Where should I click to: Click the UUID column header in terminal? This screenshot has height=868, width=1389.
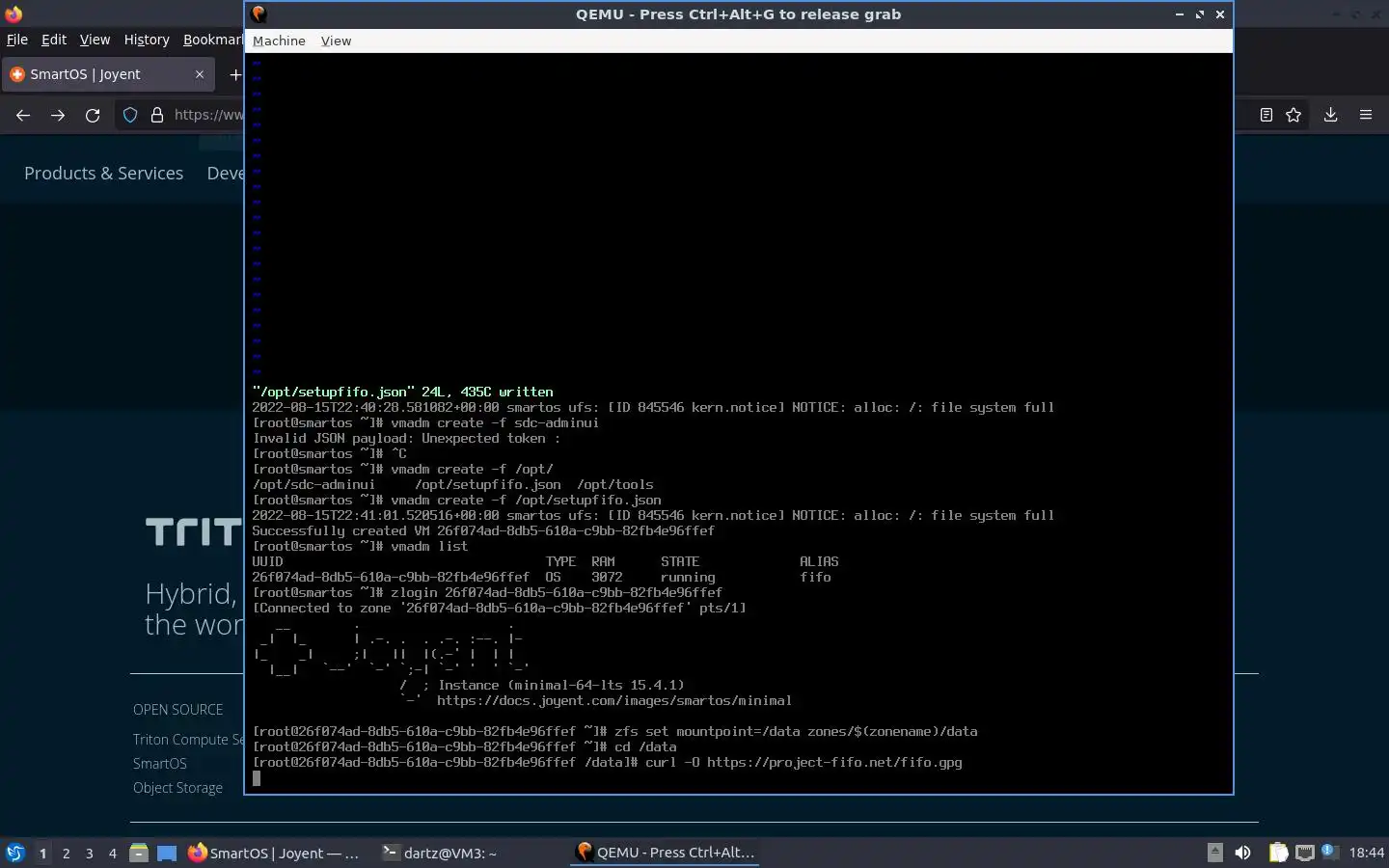[267, 561]
